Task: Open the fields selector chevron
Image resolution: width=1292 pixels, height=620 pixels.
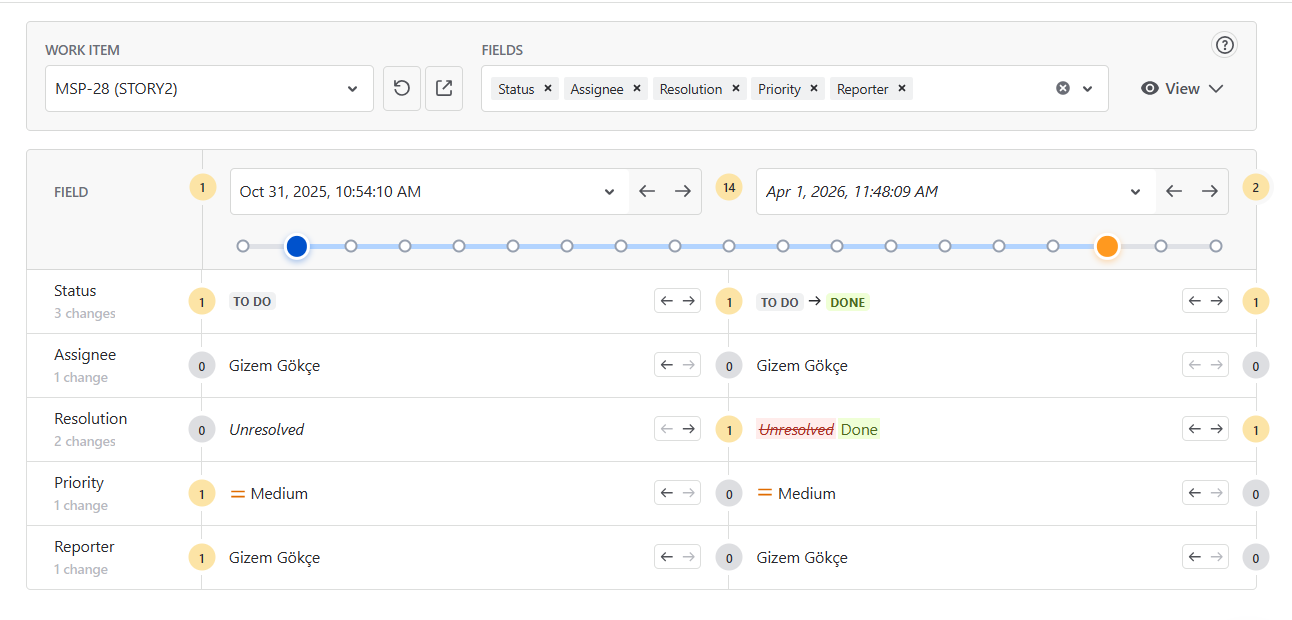Action: click(1088, 88)
